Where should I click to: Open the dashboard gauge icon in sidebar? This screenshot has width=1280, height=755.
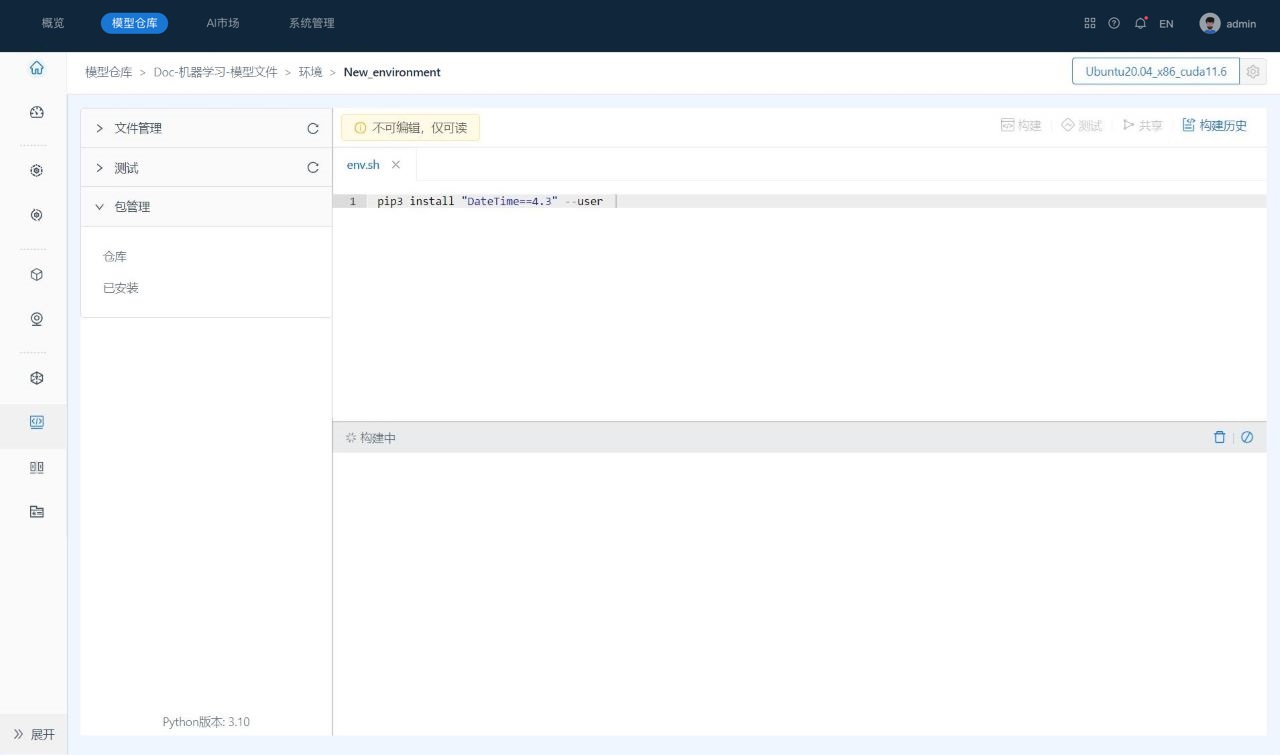click(36, 112)
